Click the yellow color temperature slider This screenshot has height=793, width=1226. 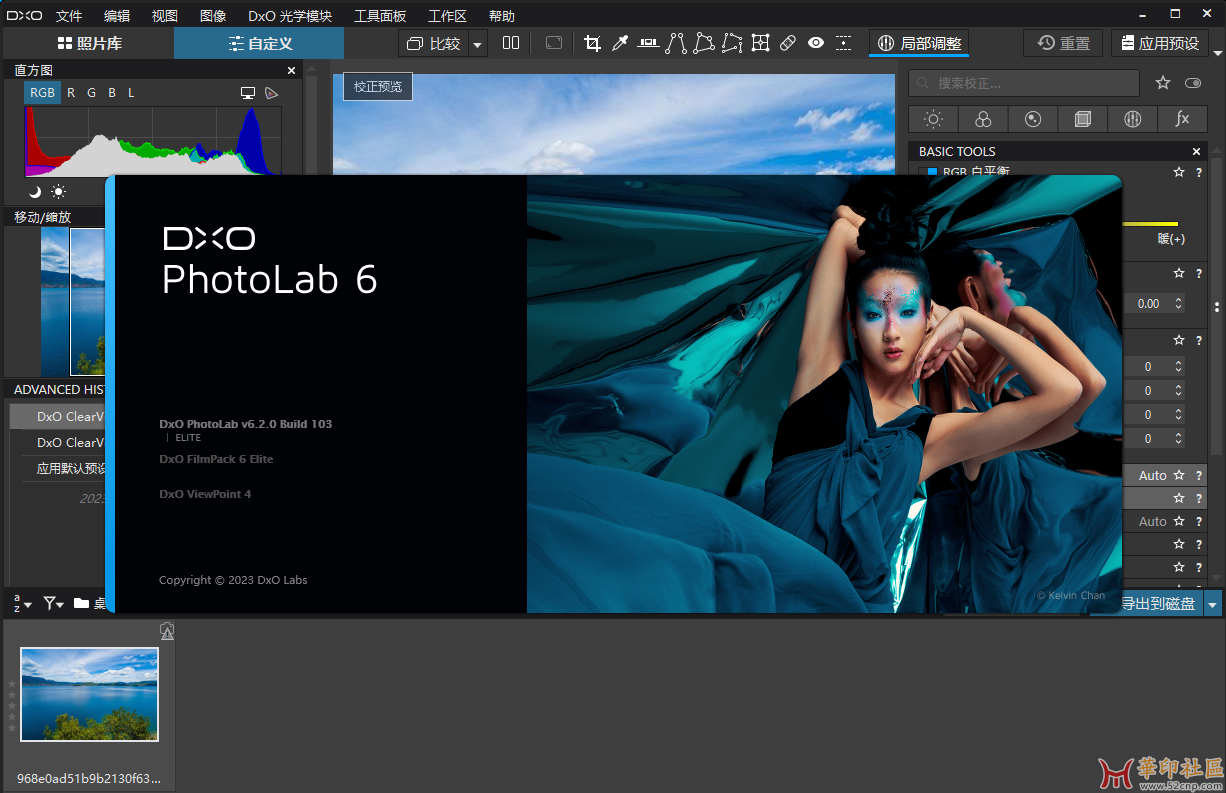coord(1151,224)
